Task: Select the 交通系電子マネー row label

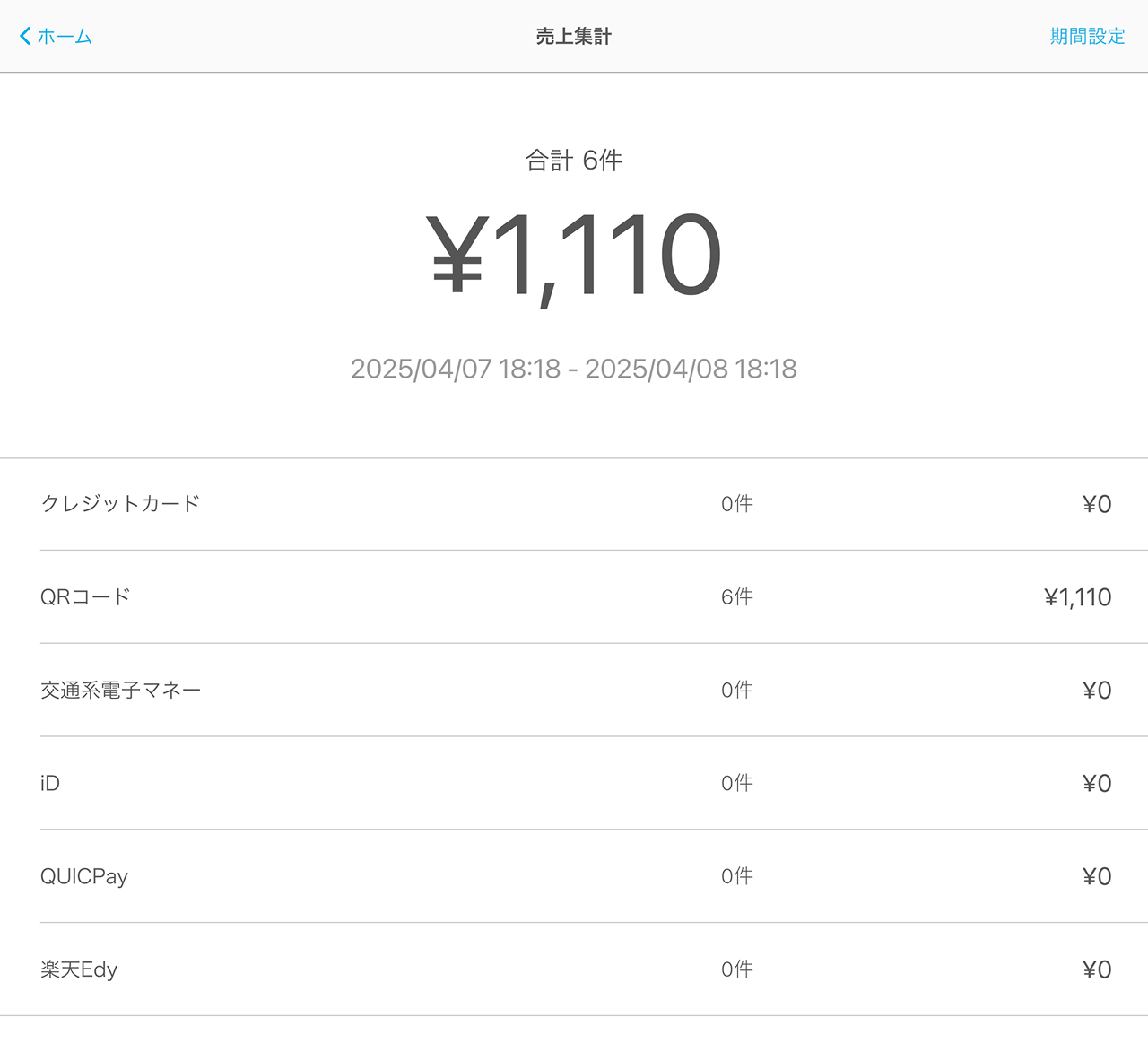Action: click(120, 690)
